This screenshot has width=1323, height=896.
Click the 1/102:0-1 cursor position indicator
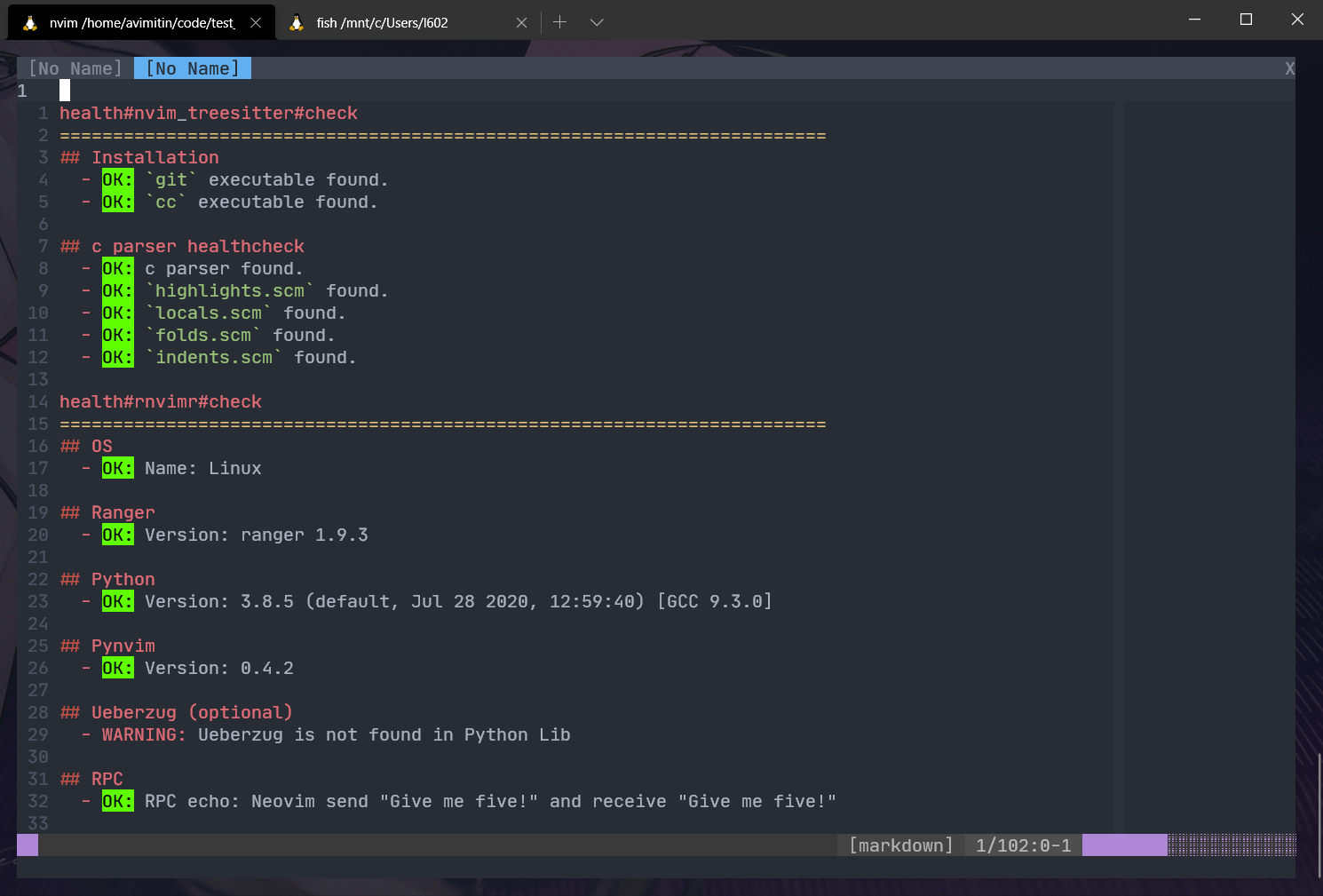click(x=1023, y=844)
